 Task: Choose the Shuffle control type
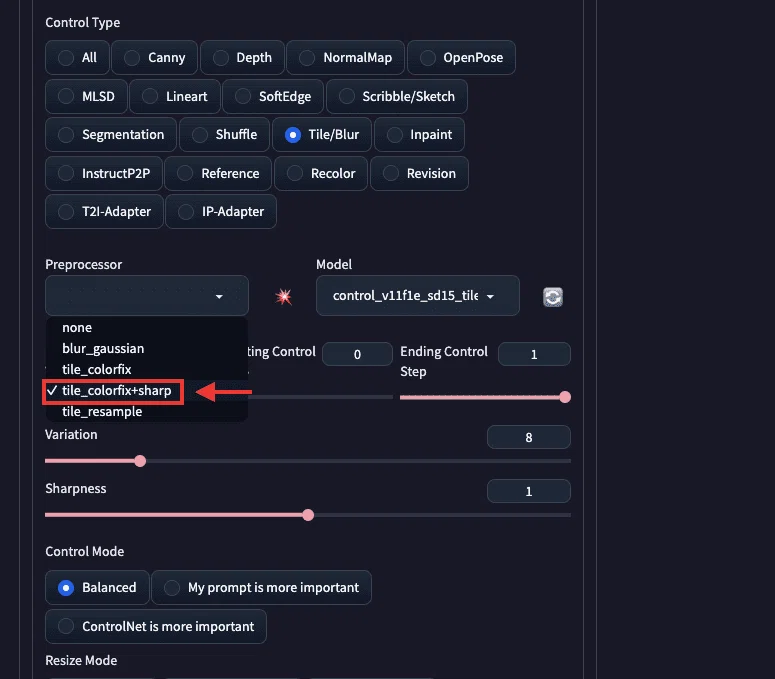tap(224, 134)
